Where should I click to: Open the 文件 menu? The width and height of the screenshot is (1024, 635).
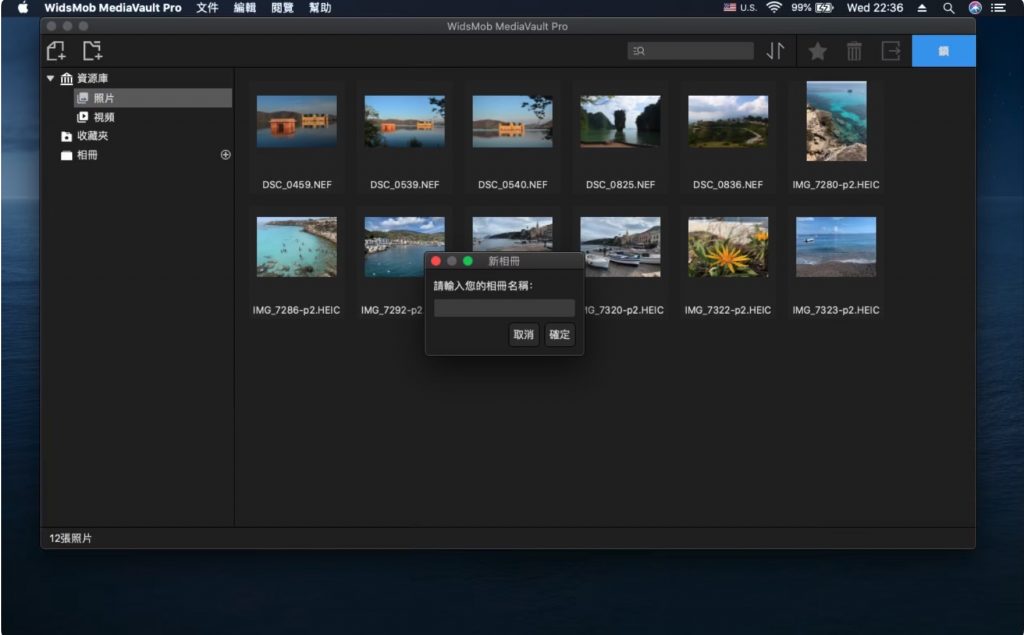[206, 8]
